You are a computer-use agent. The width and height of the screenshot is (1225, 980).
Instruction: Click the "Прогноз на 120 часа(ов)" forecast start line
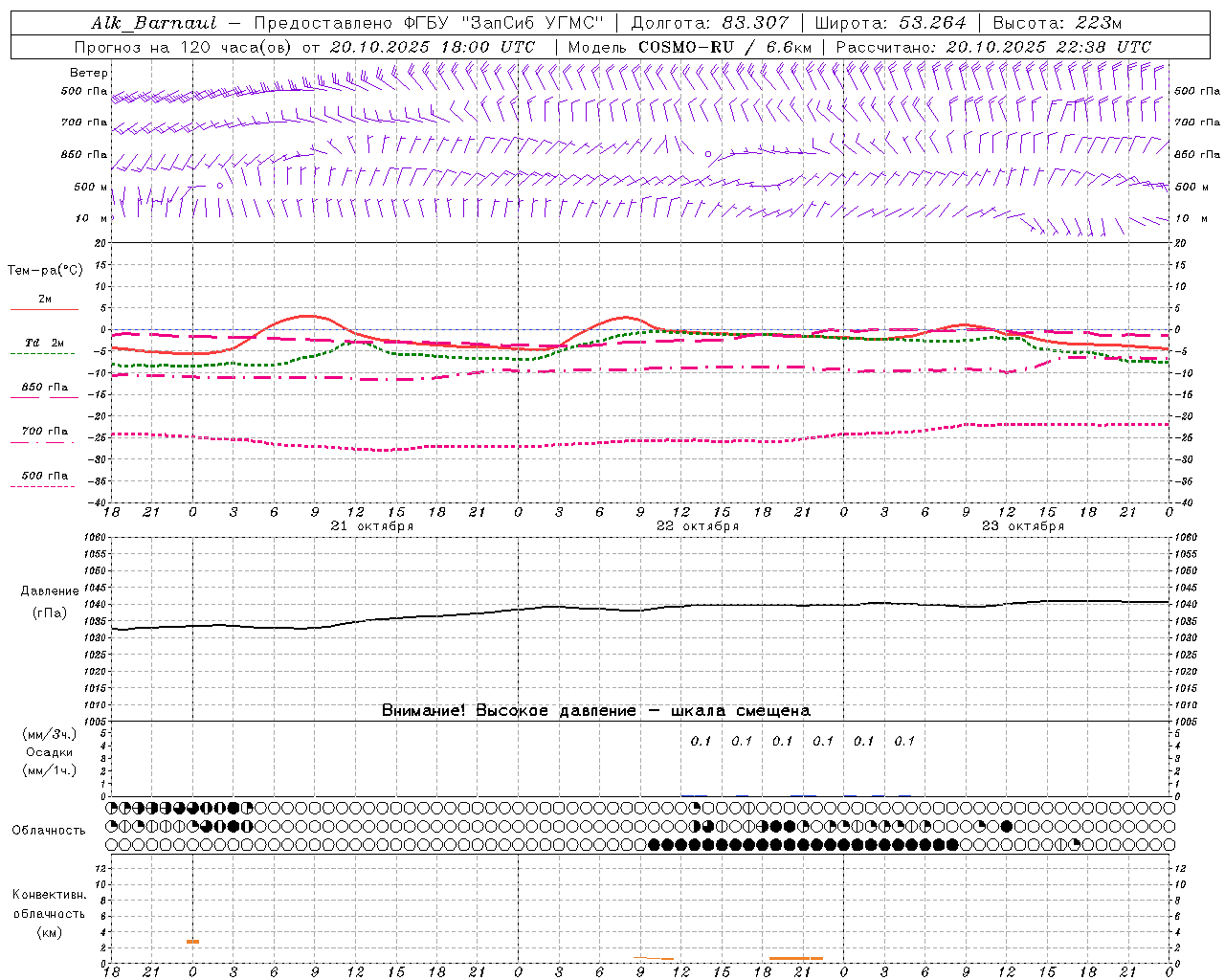tap(304, 47)
